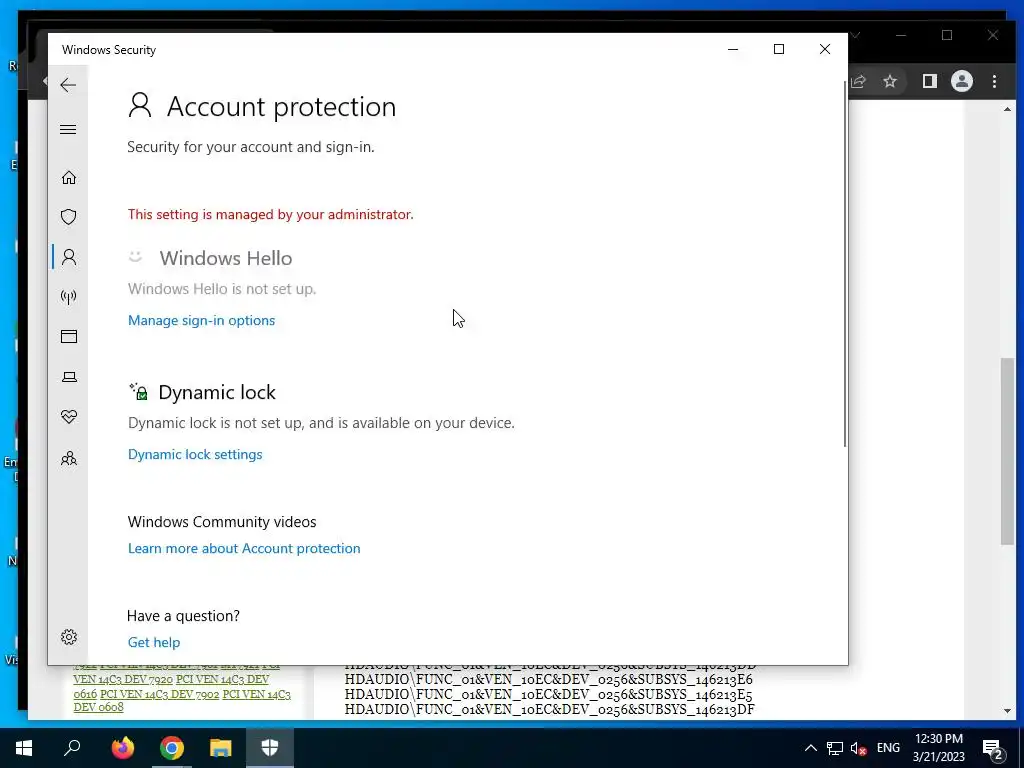Click Windows Security shield on the taskbar
Image resolution: width=1024 pixels, height=768 pixels.
click(270, 748)
